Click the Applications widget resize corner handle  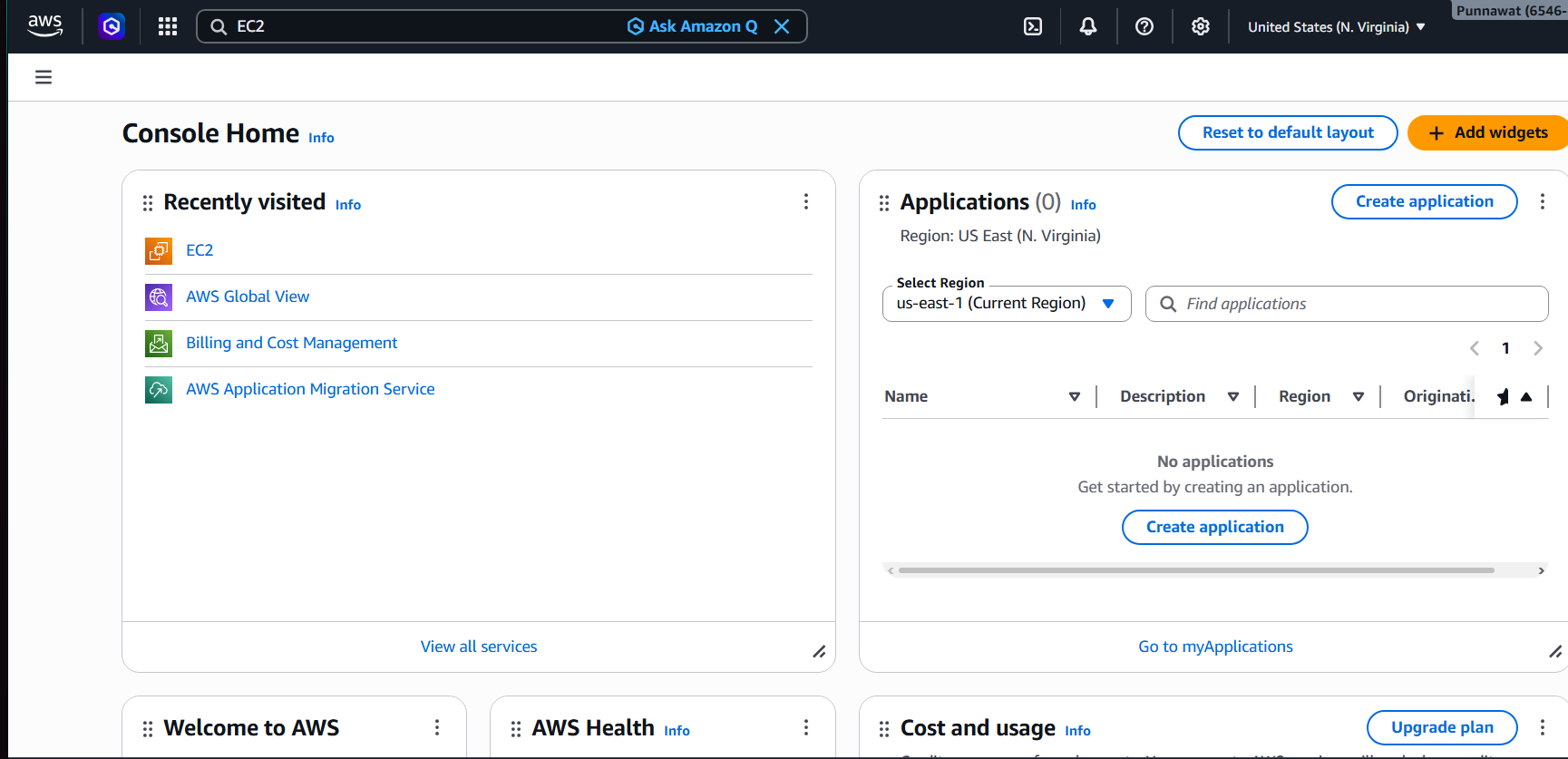[x=1555, y=651]
